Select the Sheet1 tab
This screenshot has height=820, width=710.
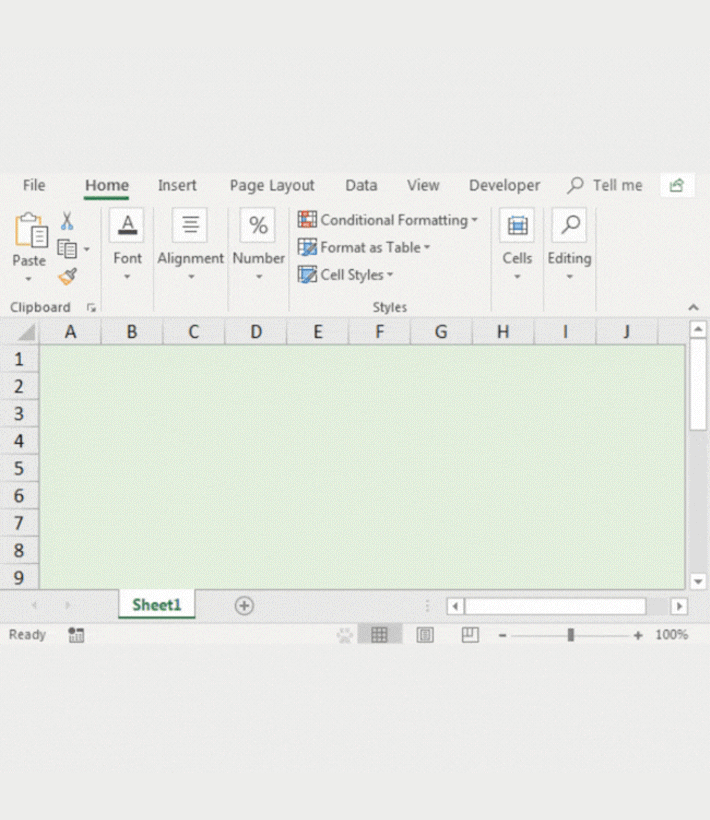[157, 605]
